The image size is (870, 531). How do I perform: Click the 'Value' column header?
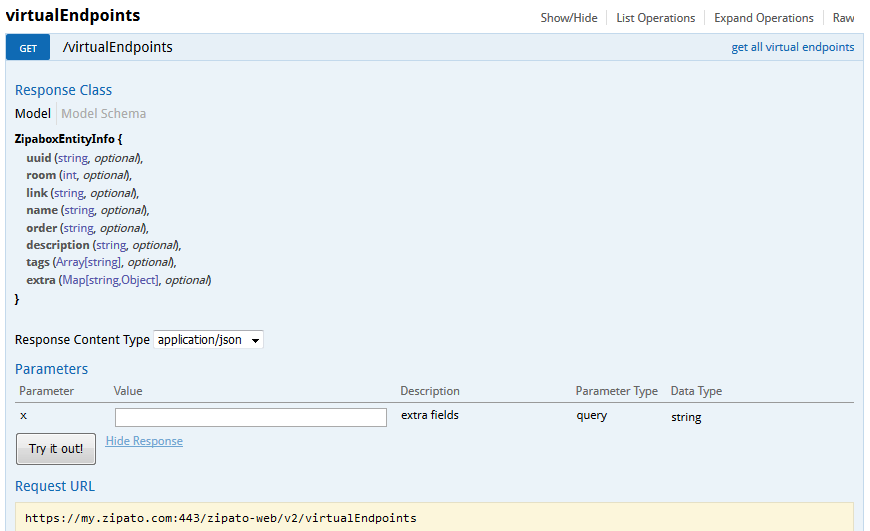(x=128, y=391)
